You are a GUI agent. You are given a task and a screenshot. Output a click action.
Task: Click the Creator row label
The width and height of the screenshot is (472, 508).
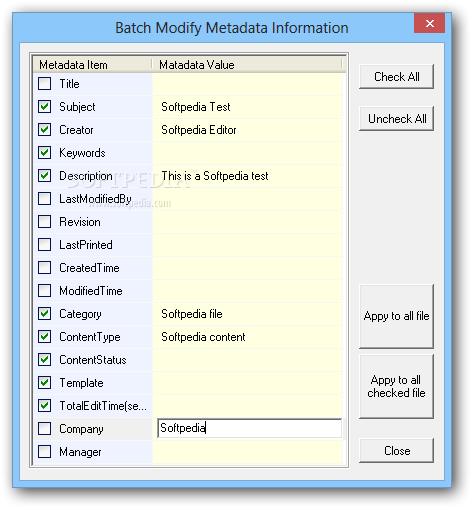tap(76, 130)
